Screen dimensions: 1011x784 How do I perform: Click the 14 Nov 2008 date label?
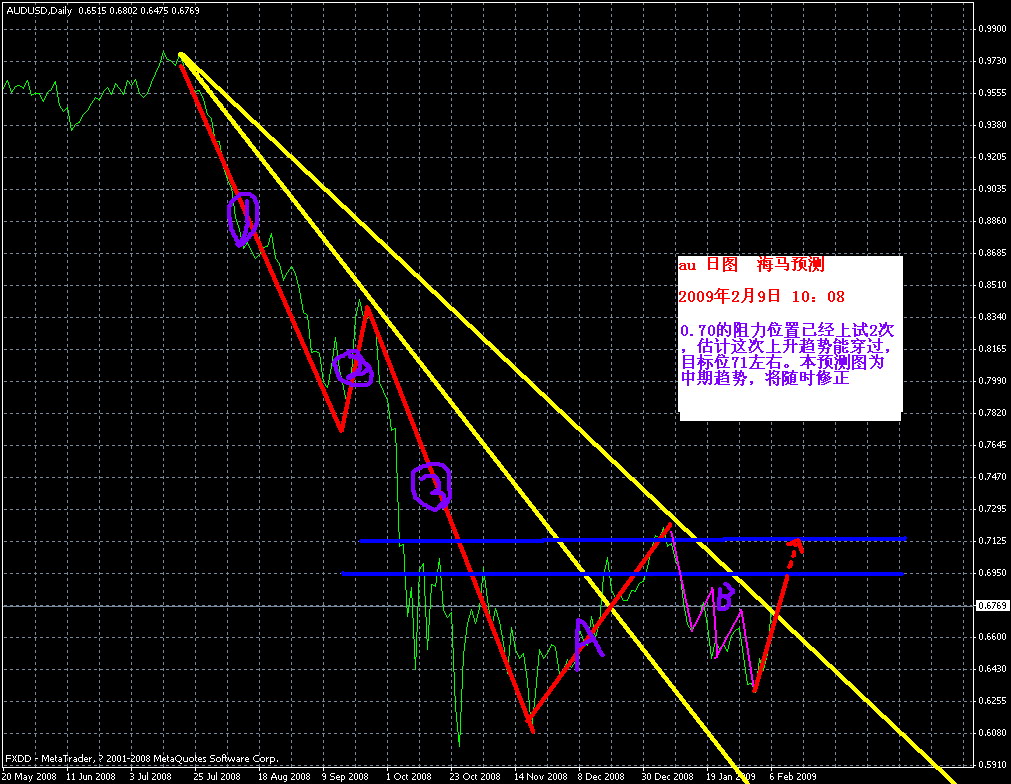[540, 776]
